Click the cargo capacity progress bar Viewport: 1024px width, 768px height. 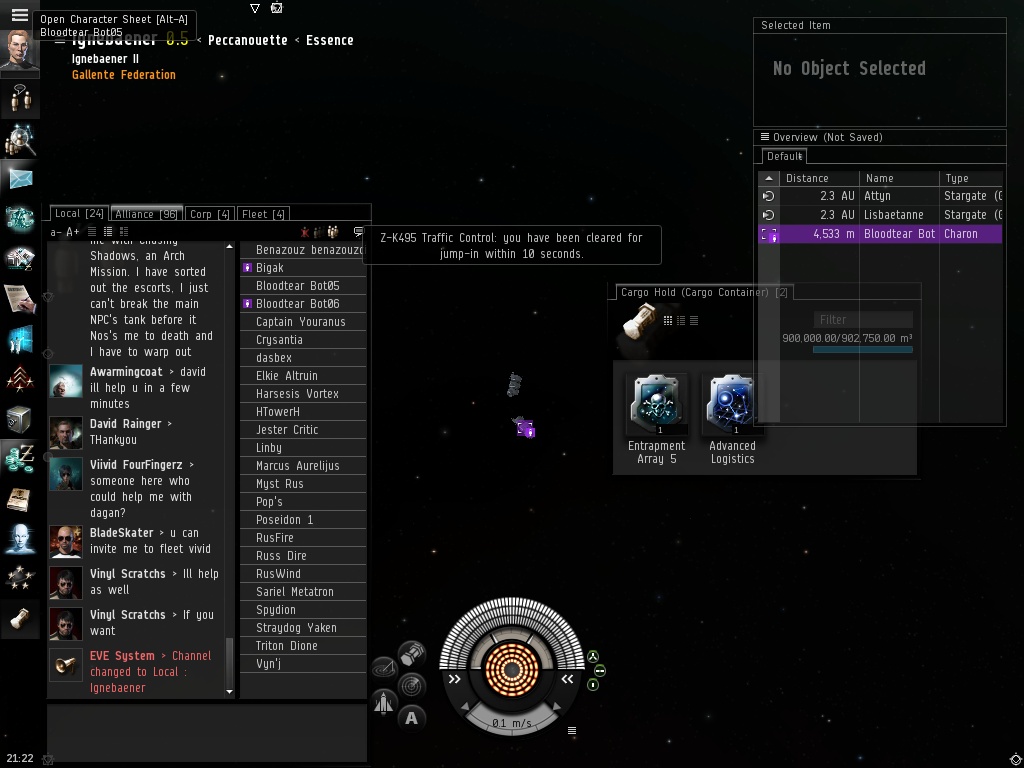(x=863, y=349)
